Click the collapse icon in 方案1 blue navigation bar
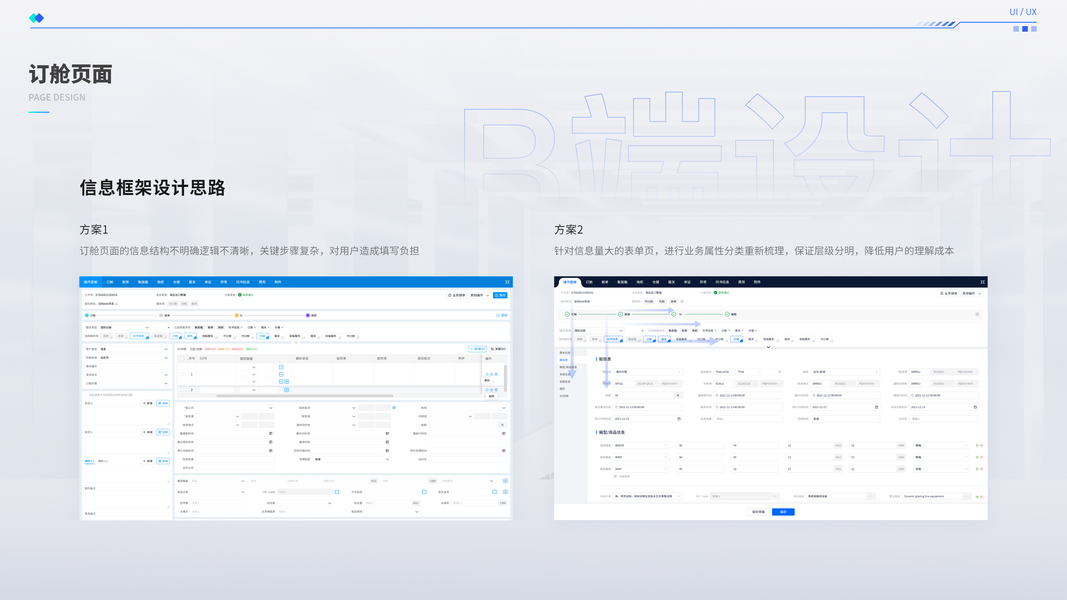Viewport: 1067px width, 600px height. (507, 282)
